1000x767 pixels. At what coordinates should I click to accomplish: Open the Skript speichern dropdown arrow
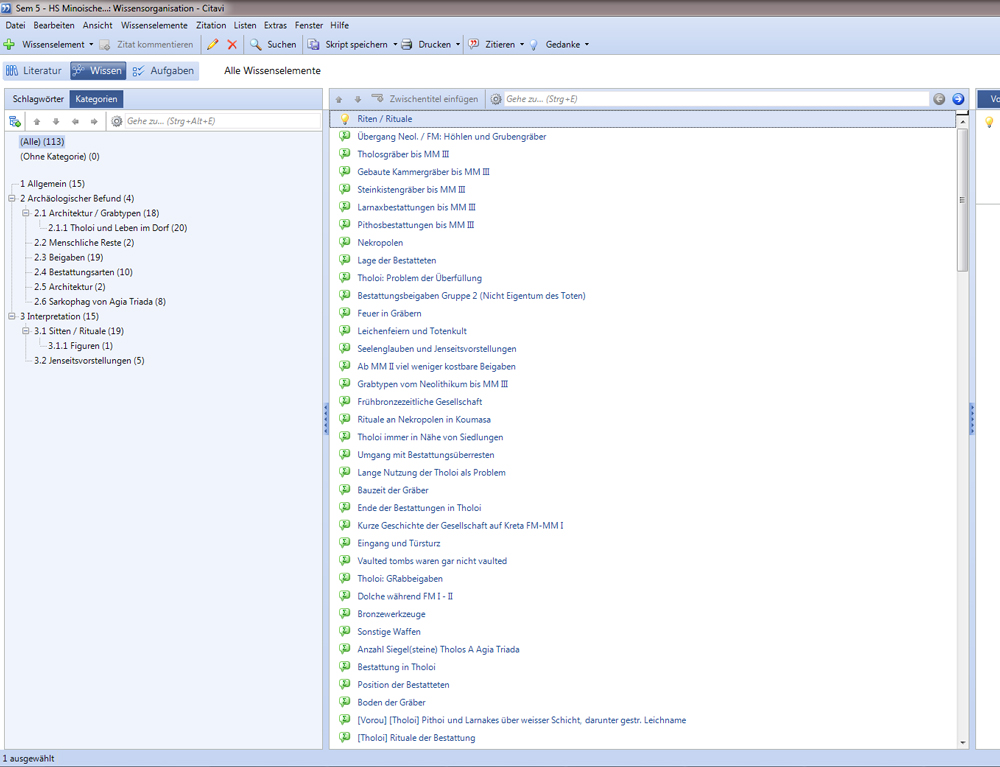tap(395, 45)
